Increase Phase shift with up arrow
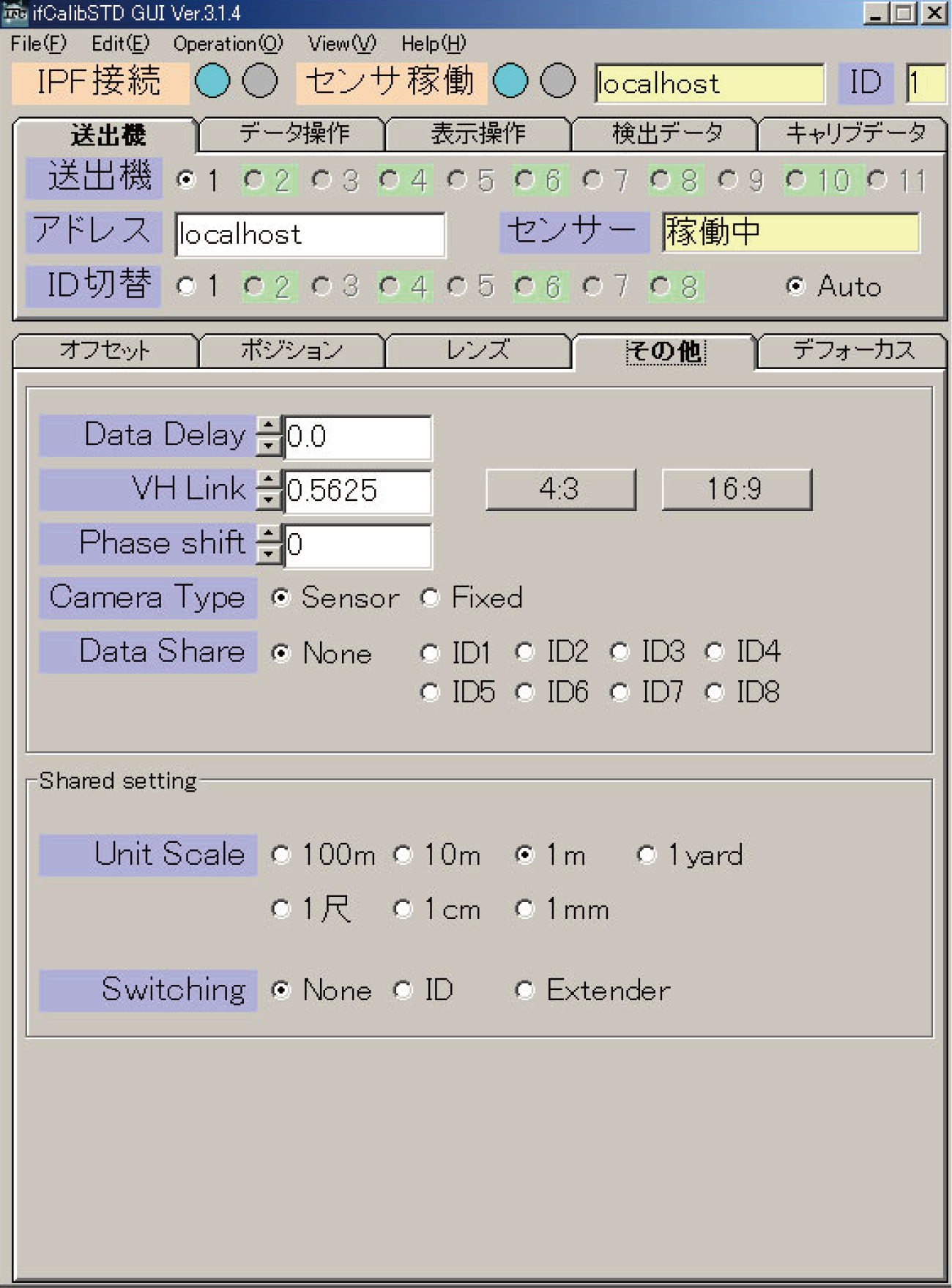This screenshot has width=952, height=1288. [269, 535]
